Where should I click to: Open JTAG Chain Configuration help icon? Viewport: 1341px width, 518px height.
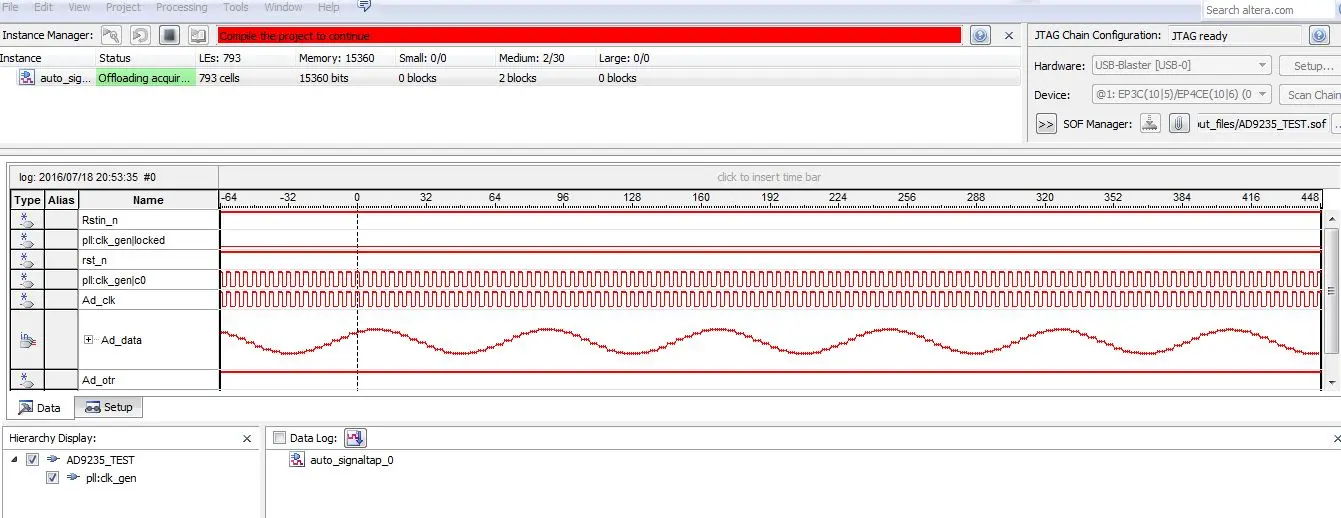pyautogui.click(x=1320, y=35)
